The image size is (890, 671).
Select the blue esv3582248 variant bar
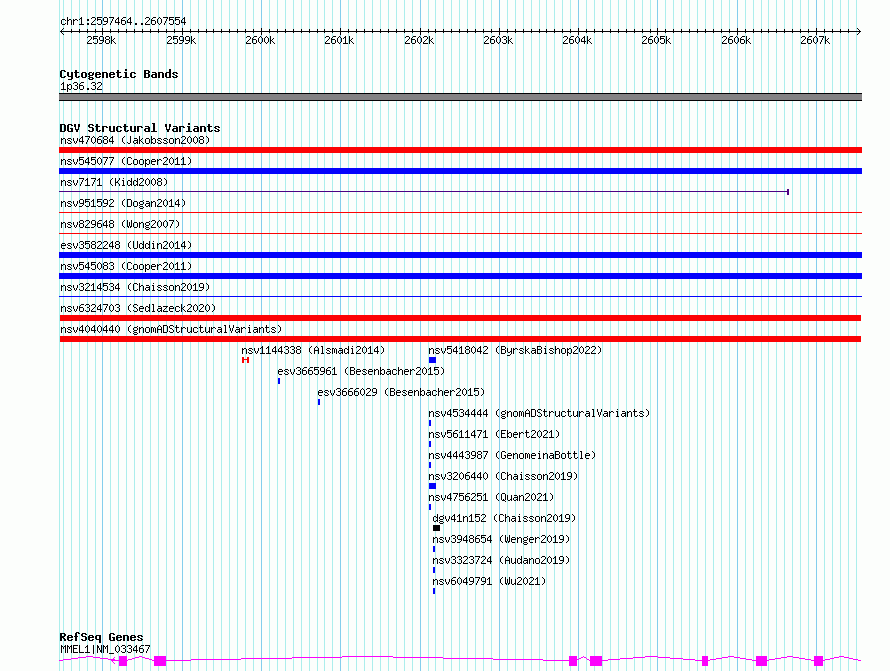pos(460,255)
